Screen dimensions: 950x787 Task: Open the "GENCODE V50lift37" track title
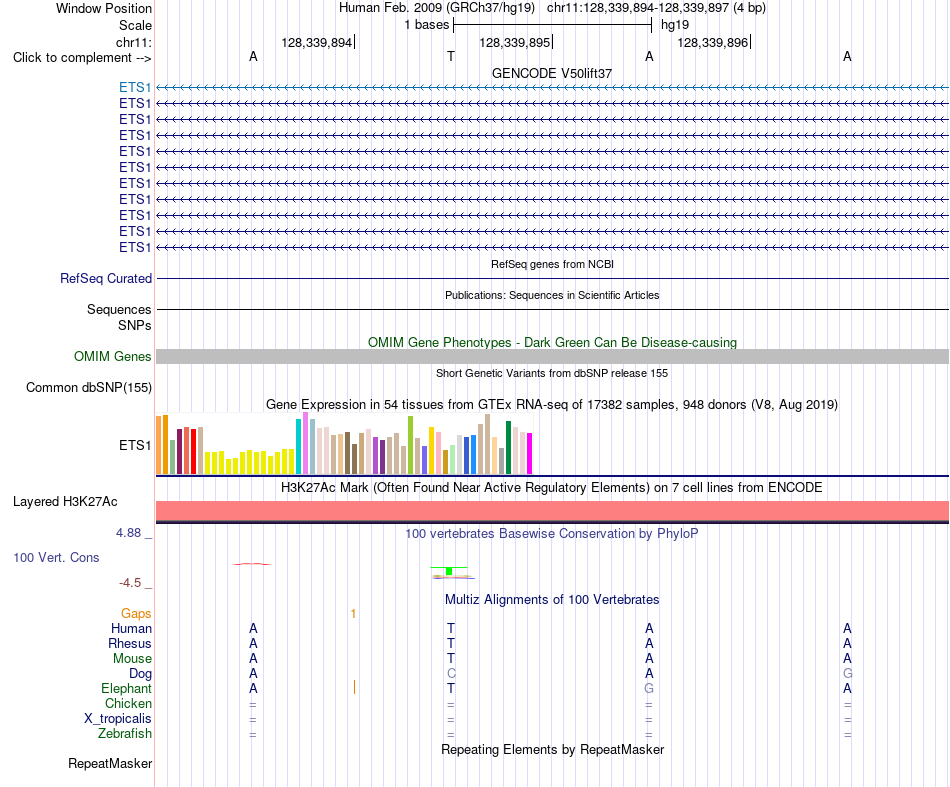coord(552,73)
